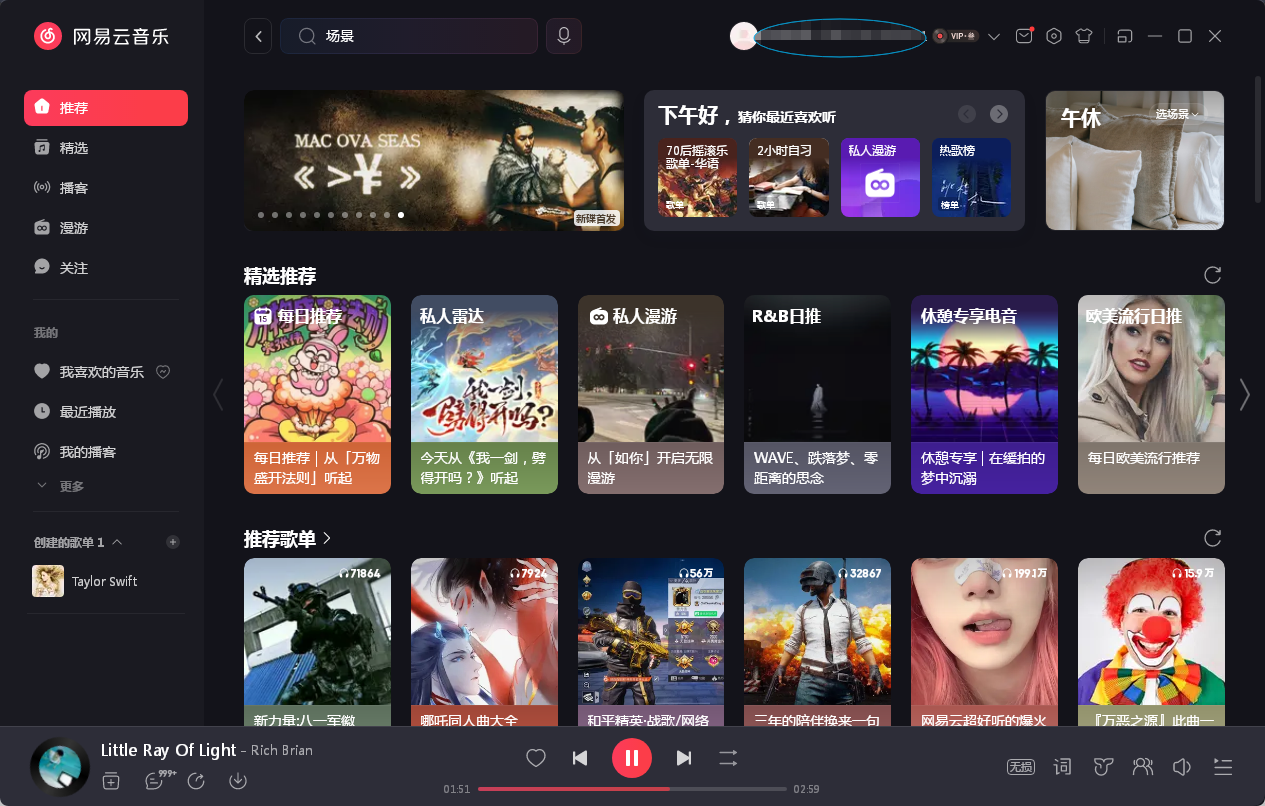1265x806 pixels.
Task: Pause the current song
Action: pos(632,758)
